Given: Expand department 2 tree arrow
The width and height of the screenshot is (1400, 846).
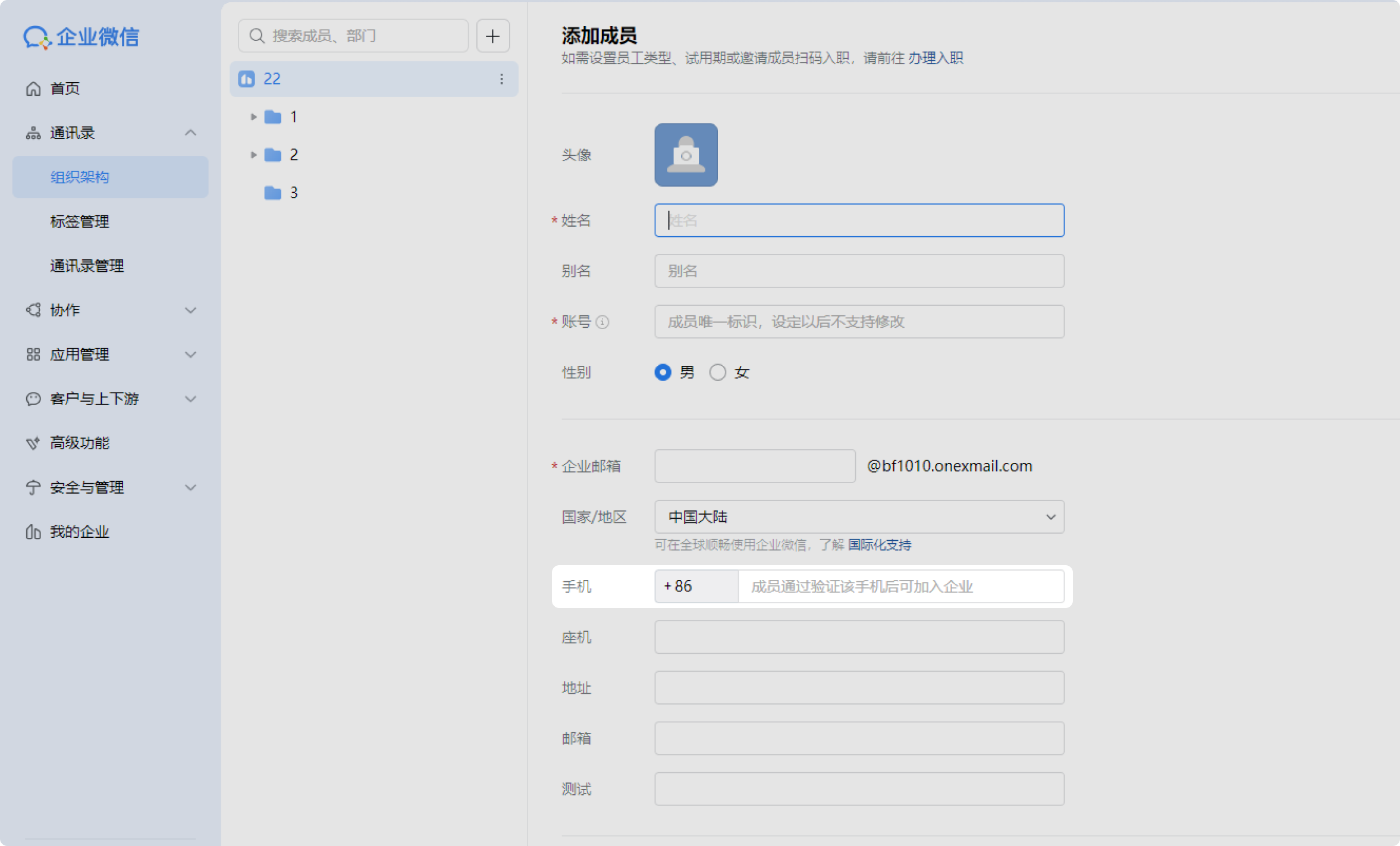Looking at the screenshot, I should click(x=253, y=155).
